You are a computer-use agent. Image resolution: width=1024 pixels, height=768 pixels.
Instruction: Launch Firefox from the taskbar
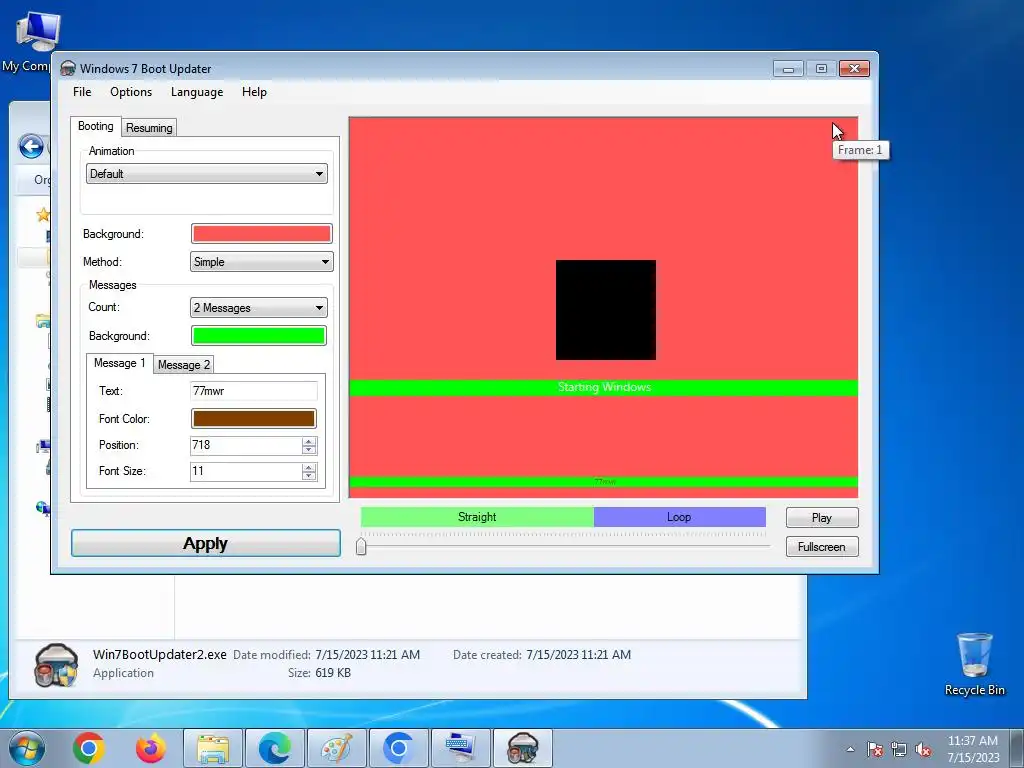tap(151, 748)
